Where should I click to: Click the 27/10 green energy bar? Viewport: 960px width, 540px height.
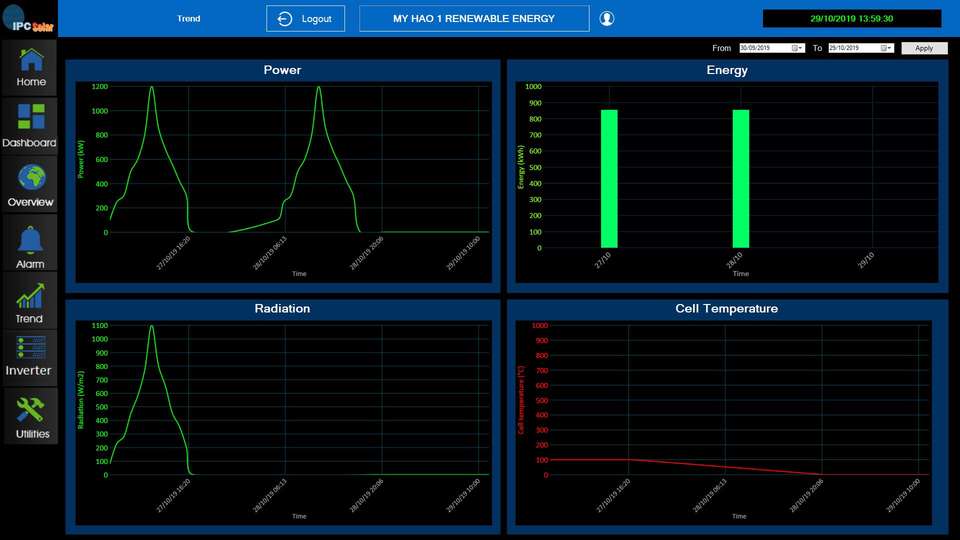(609, 178)
